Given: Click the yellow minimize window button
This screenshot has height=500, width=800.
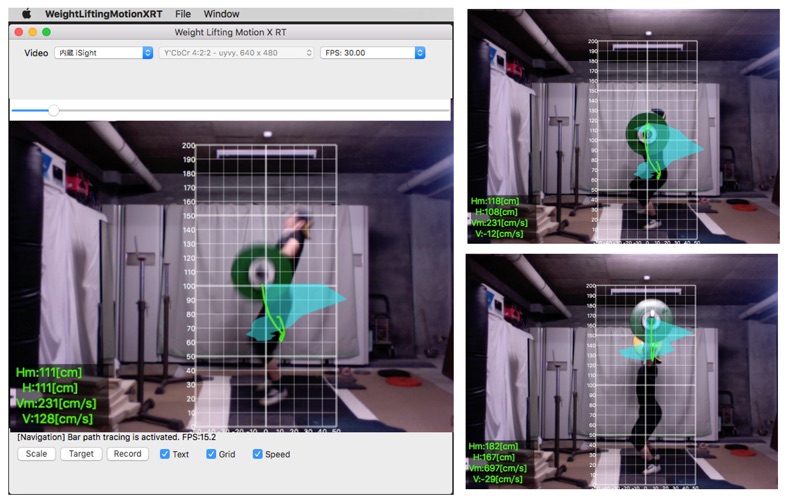Looking at the screenshot, I should coord(33,32).
